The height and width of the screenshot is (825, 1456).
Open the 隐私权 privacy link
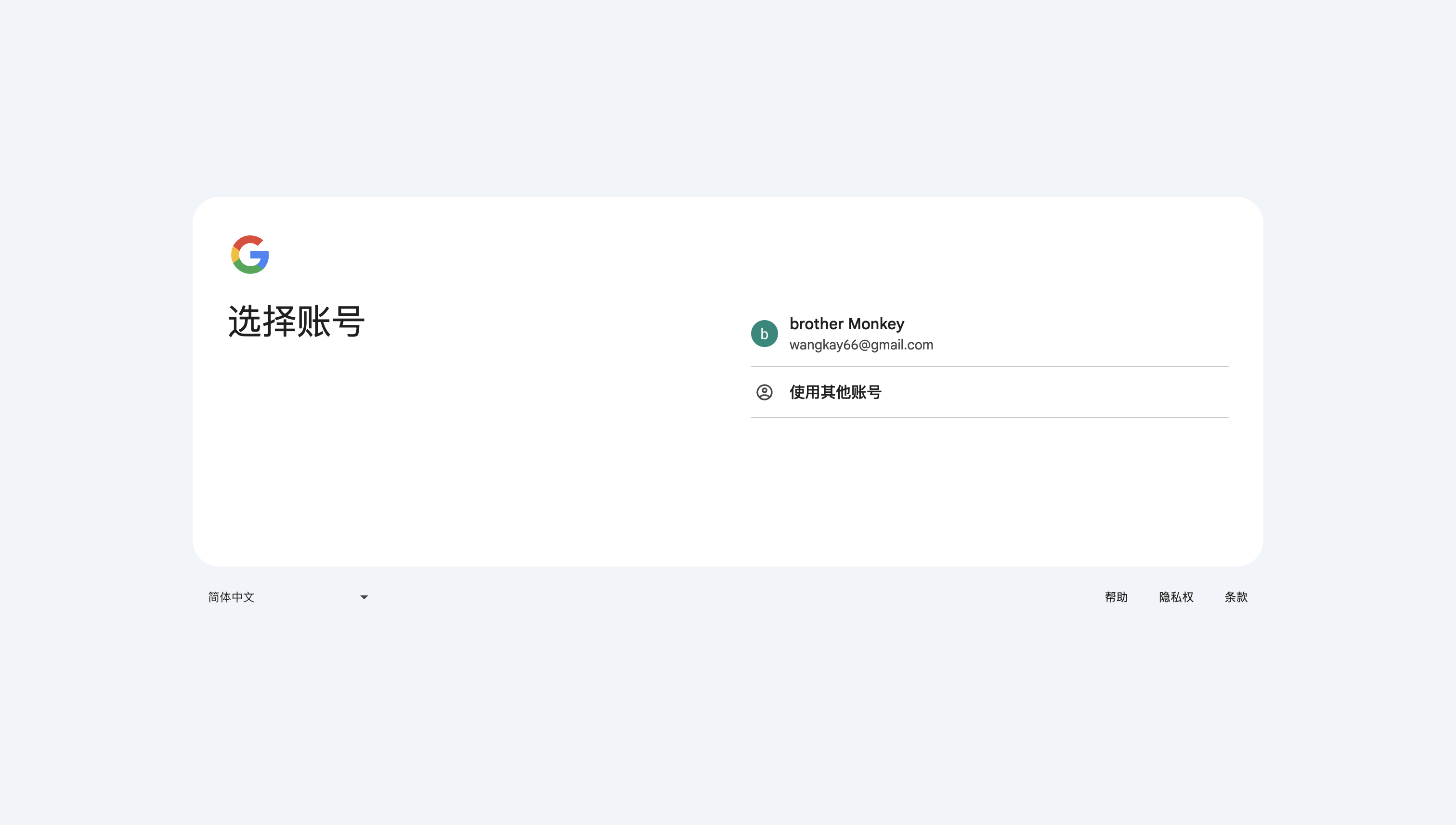1177,597
